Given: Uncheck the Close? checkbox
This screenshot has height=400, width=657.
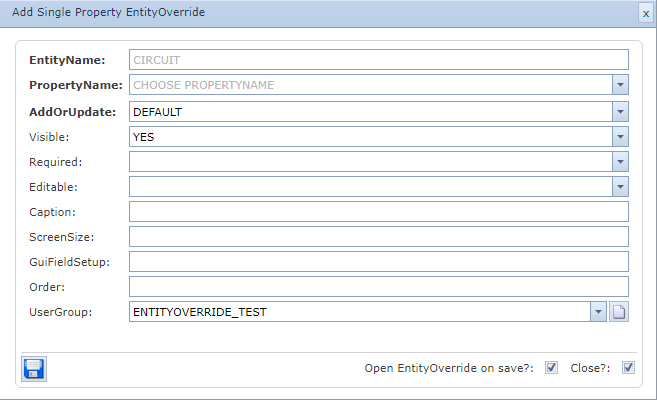Looking at the screenshot, I should (x=628, y=368).
